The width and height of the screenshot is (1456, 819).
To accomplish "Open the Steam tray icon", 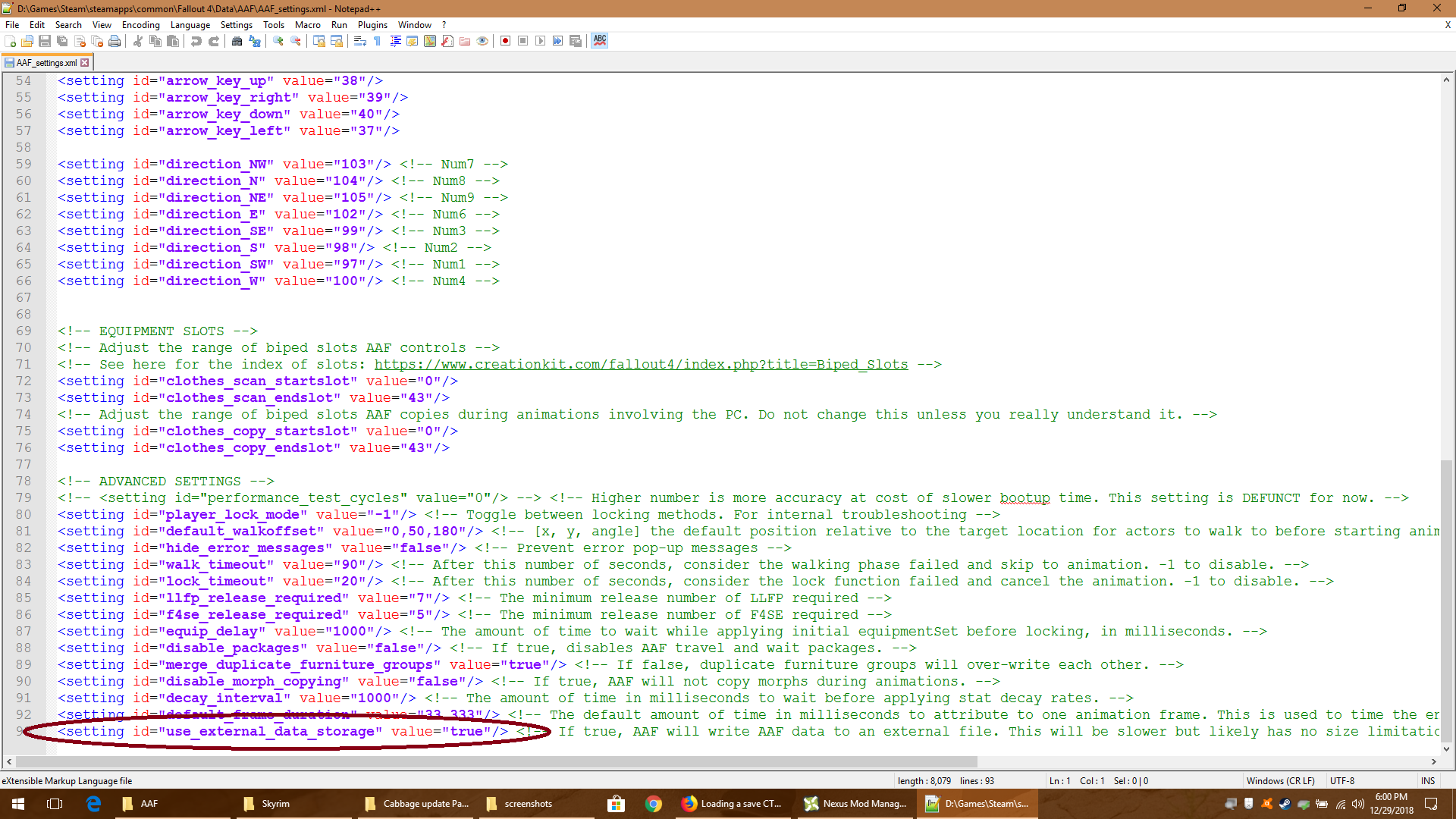I will 1285,804.
